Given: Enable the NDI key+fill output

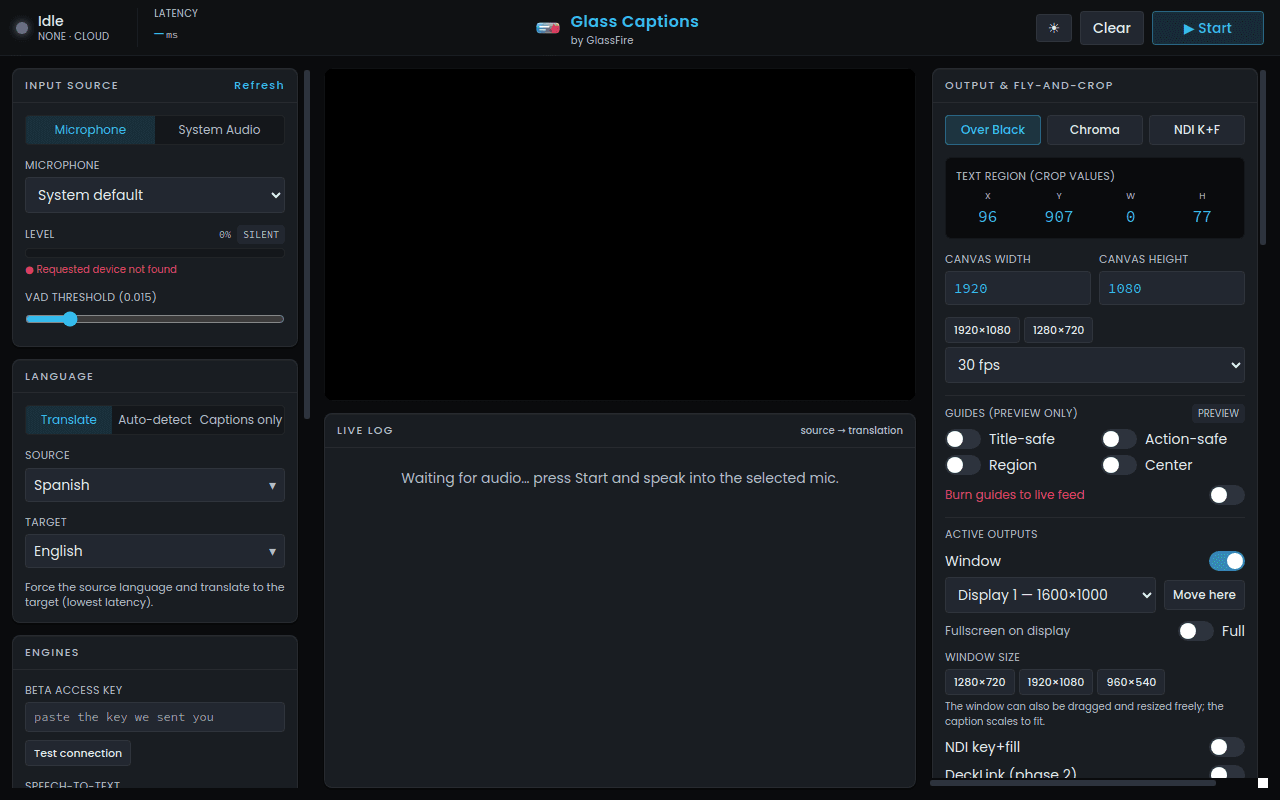Looking at the screenshot, I should (x=1227, y=747).
